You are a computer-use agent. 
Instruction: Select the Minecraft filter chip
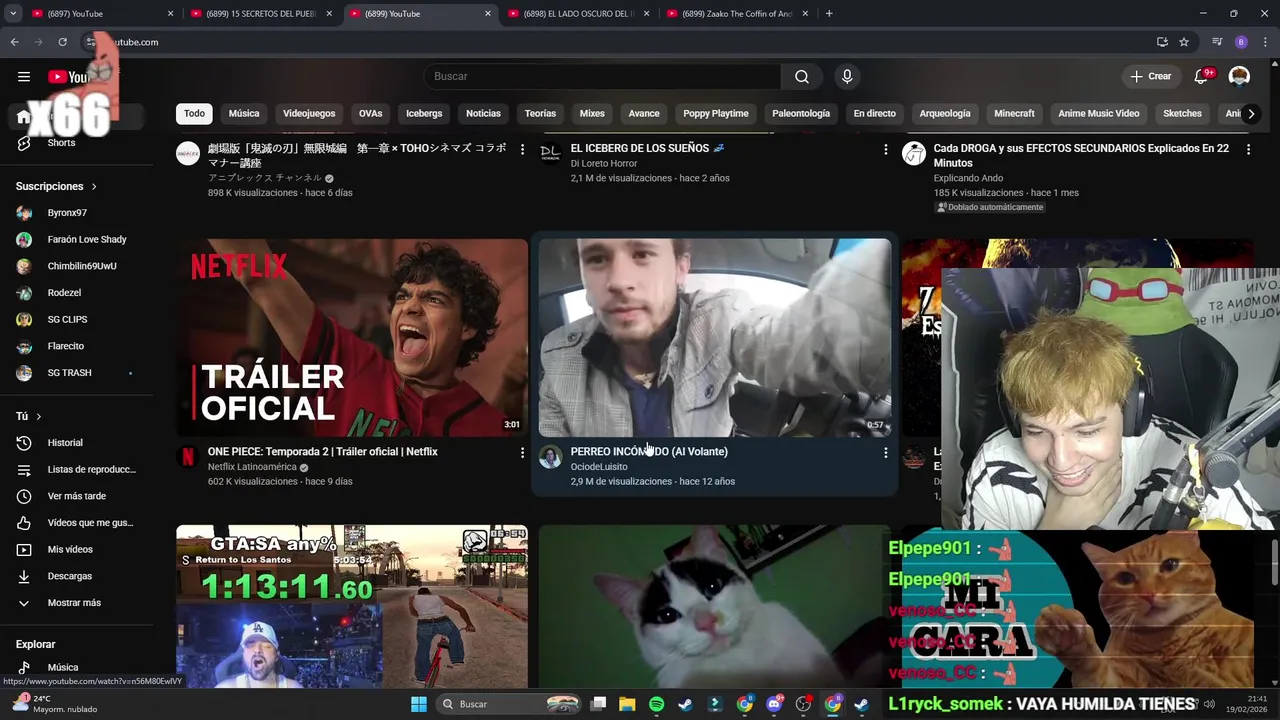coord(1014,114)
